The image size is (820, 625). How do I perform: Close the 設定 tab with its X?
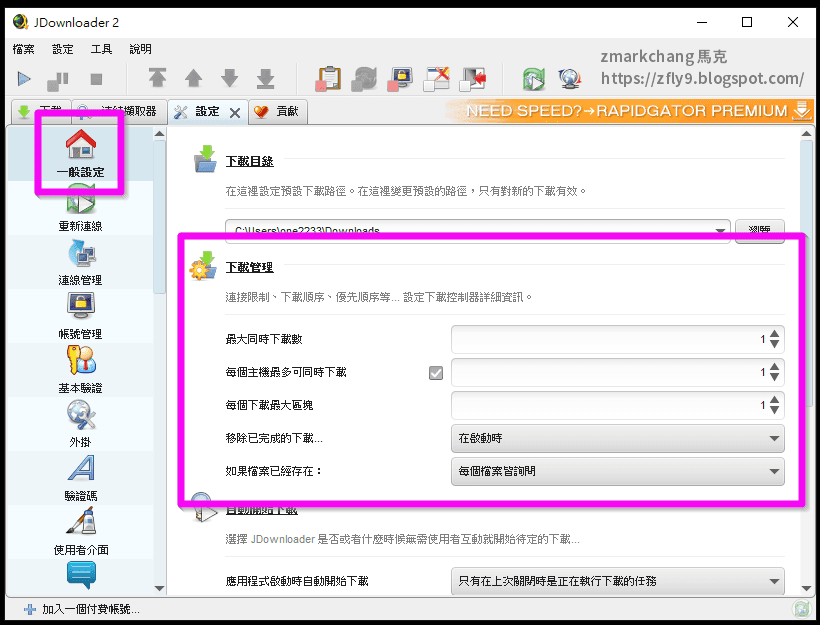pos(235,112)
